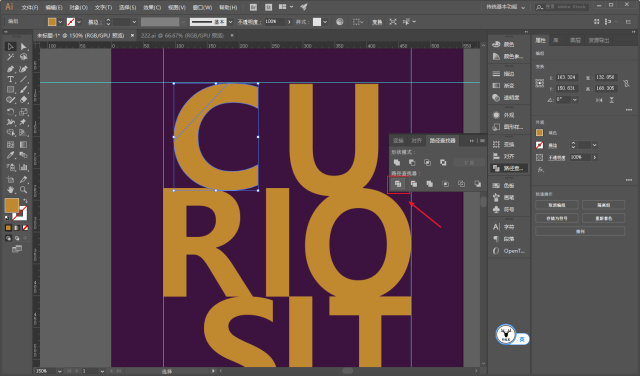This screenshot has width=640, height=376.
Task: Select the Type tool
Action: (10, 79)
